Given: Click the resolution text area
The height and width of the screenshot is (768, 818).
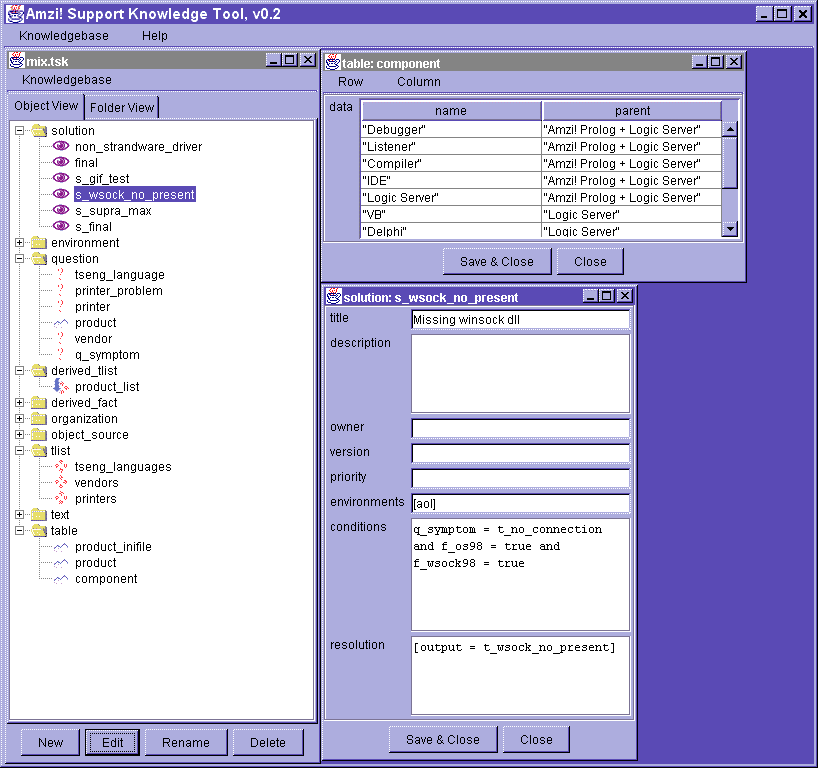Looking at the screenshot, I should click(x=520, y=675).
